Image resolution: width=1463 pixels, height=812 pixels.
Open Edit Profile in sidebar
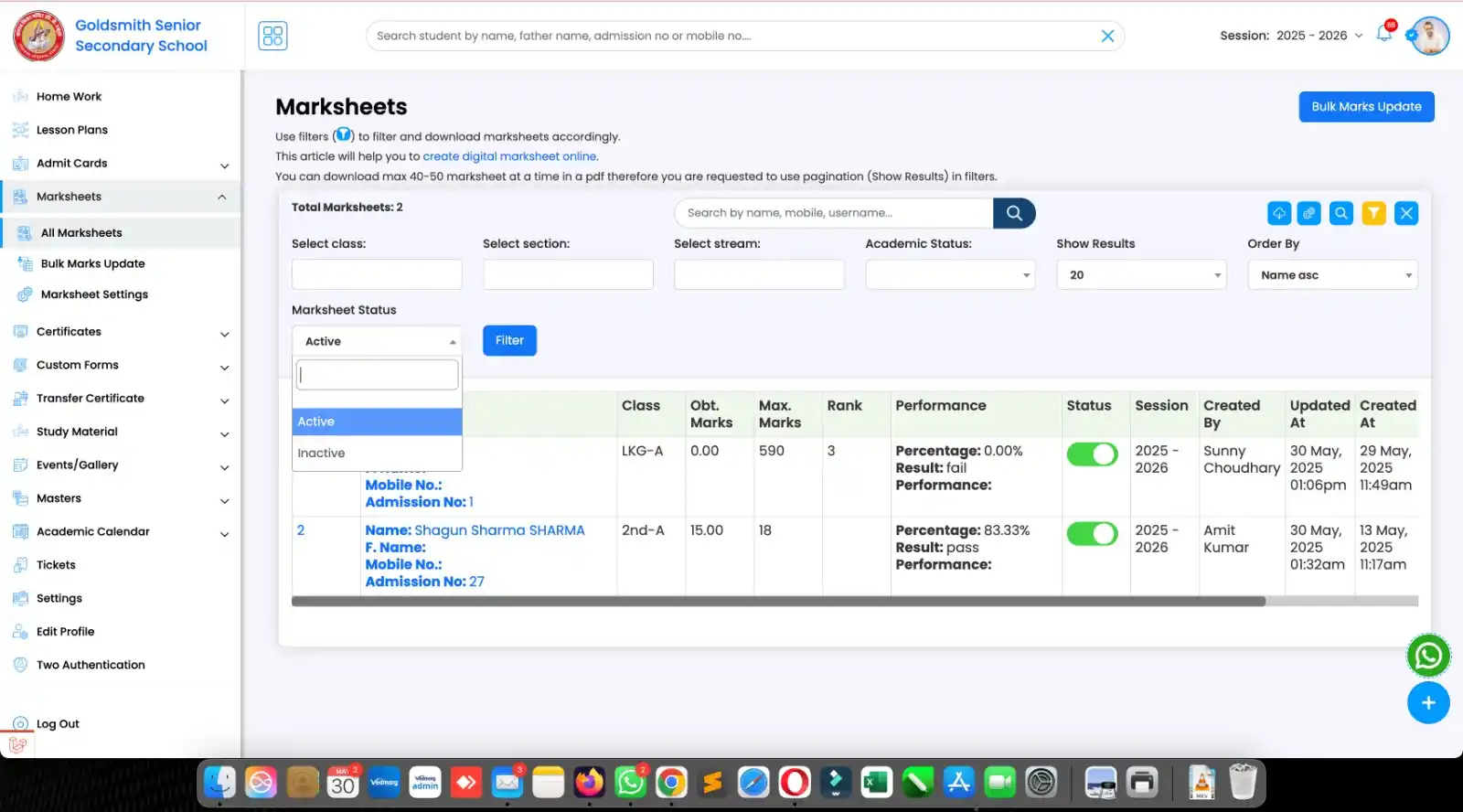click(x=65, y=632)
